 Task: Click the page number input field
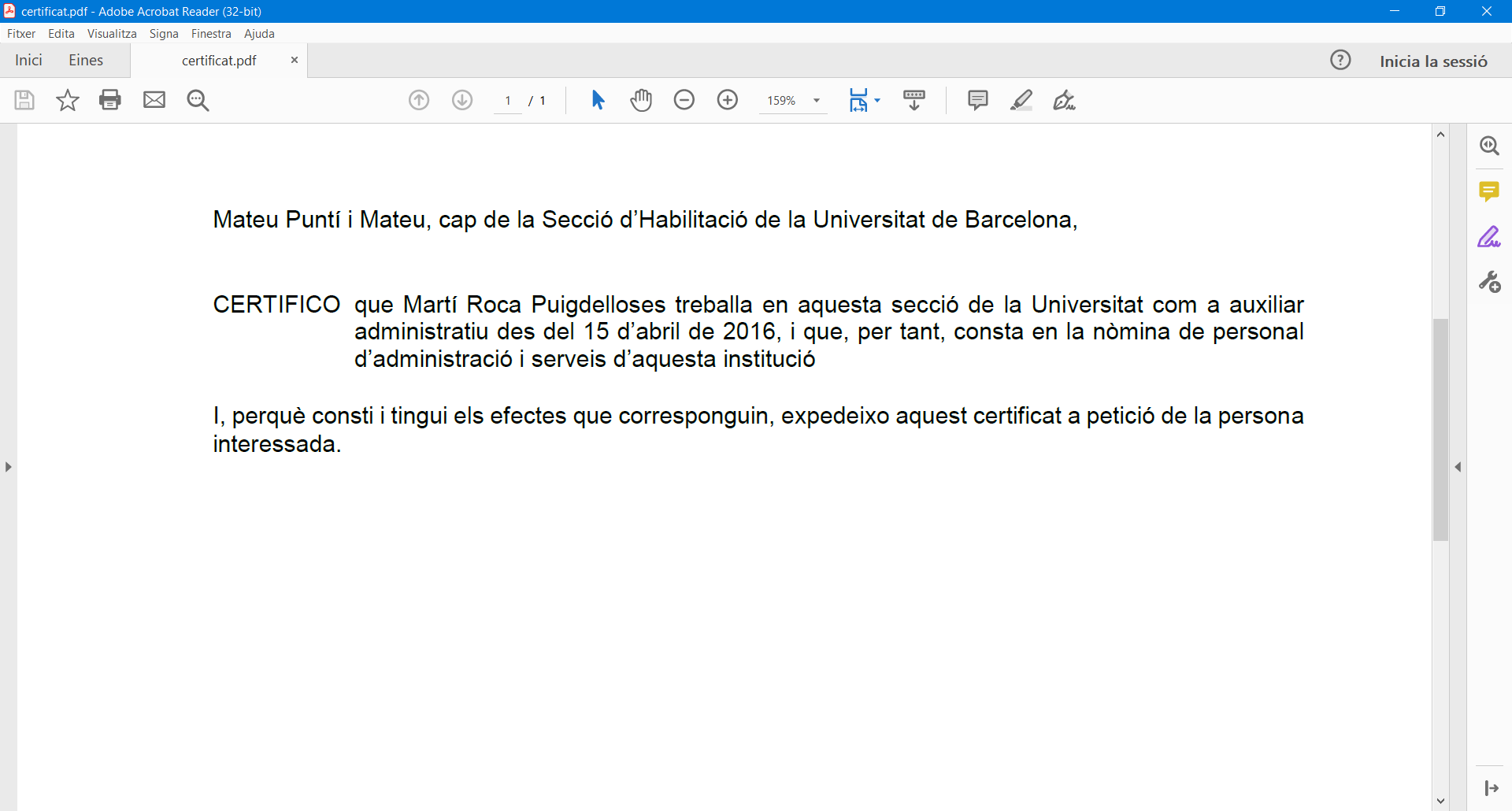(x=508, y=101)
